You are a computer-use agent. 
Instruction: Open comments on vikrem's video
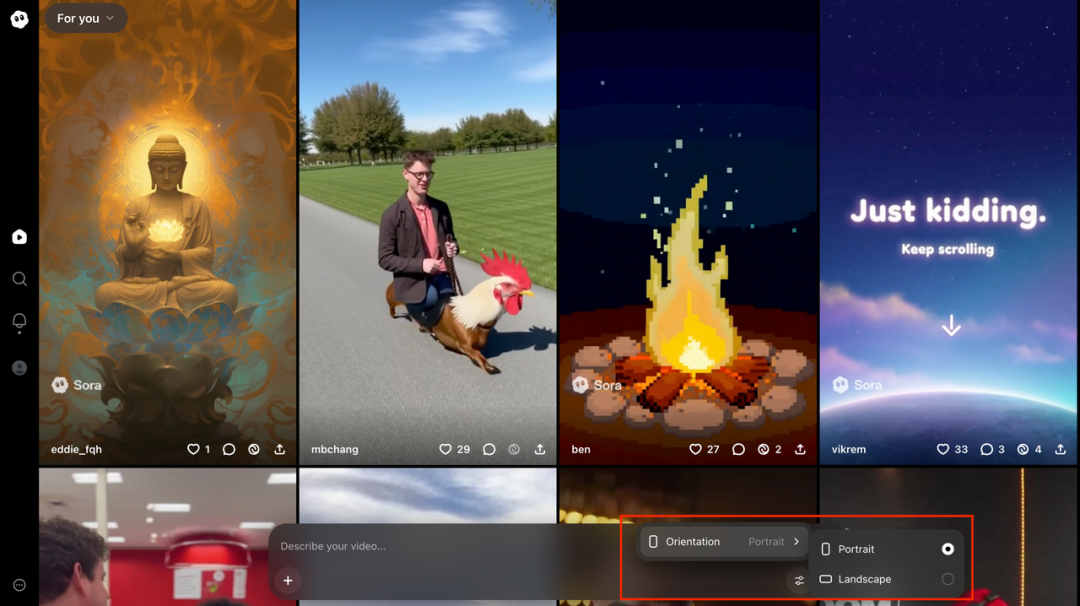(986, 450)
